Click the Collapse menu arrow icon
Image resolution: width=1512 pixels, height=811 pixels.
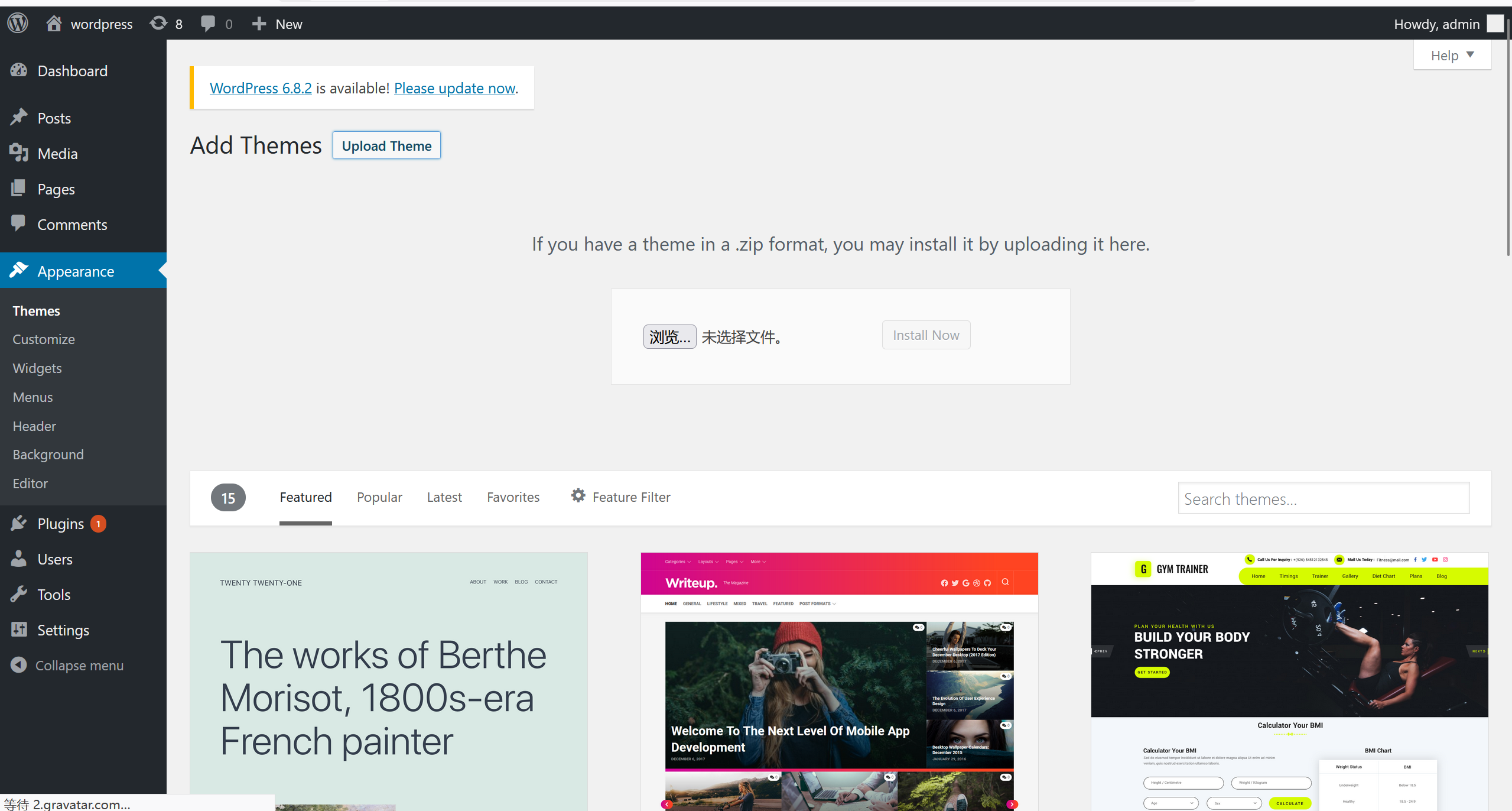pos(19,665)
